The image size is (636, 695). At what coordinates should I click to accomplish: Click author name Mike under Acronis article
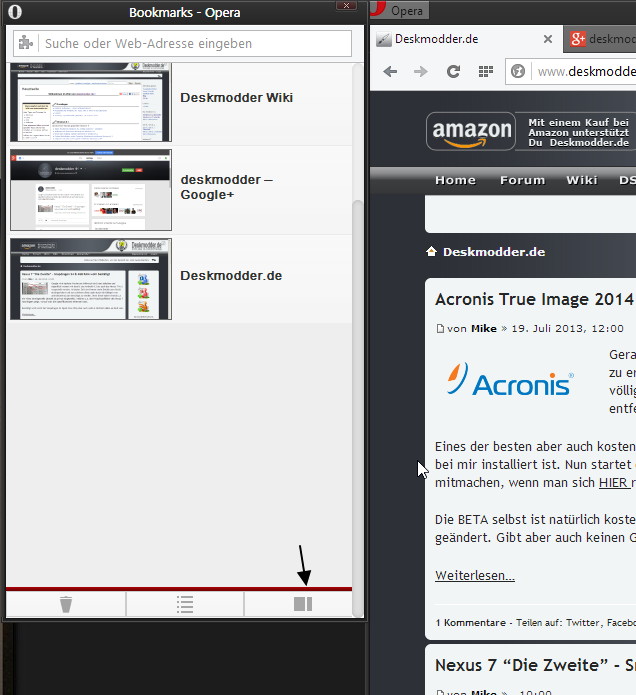484,328
